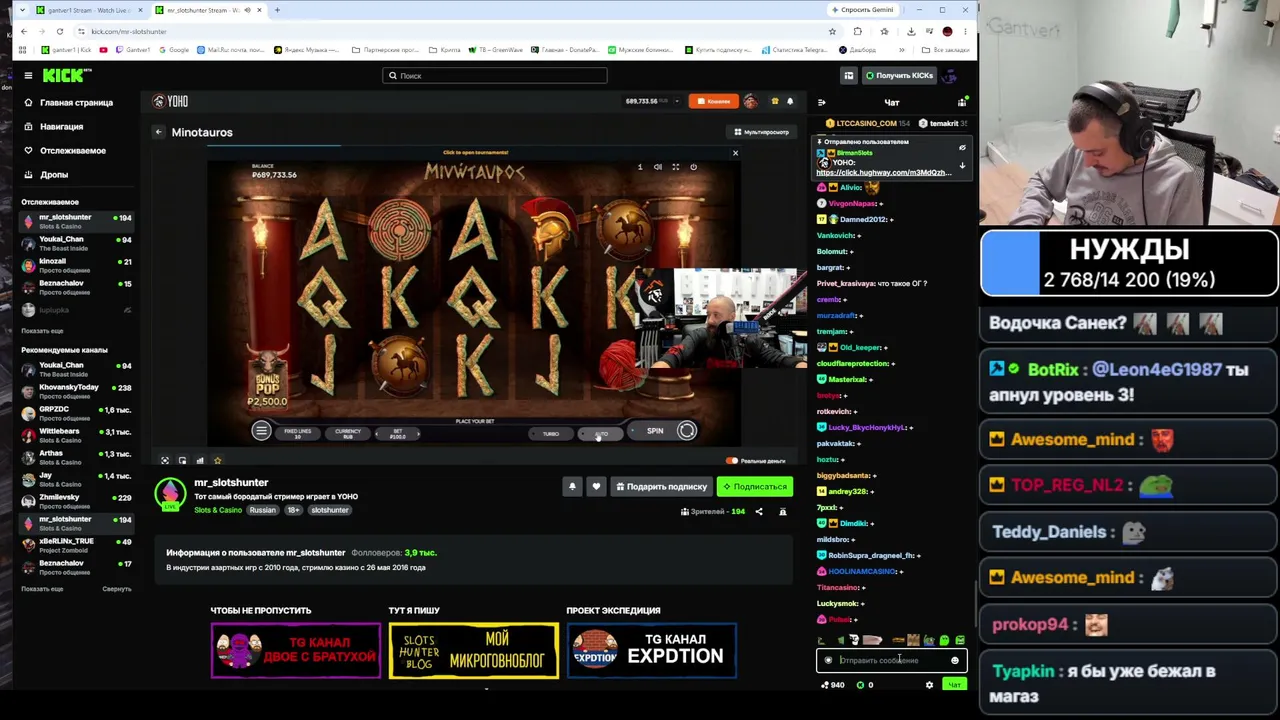Viewport: 1280px width, 720px height.
Task: Open the YOHO balance currency dropdown
Action: [677, 101]
